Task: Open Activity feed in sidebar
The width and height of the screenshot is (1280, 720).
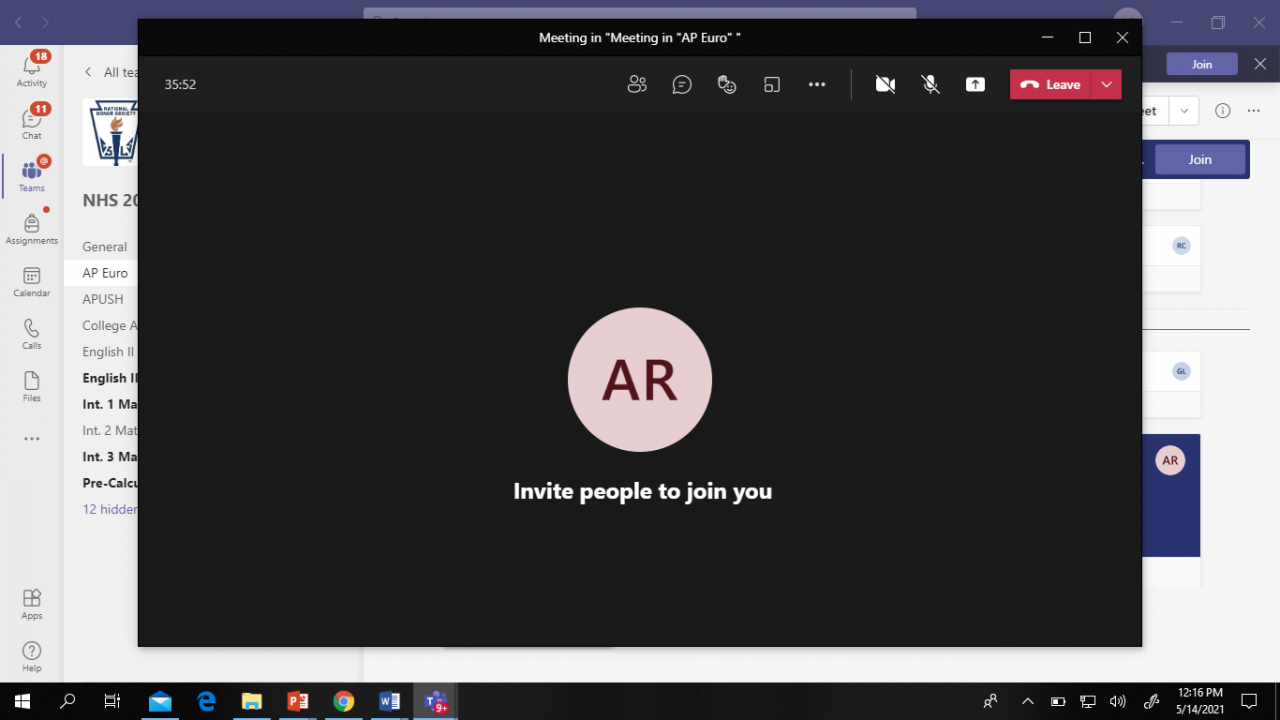Action: [32, 69]
